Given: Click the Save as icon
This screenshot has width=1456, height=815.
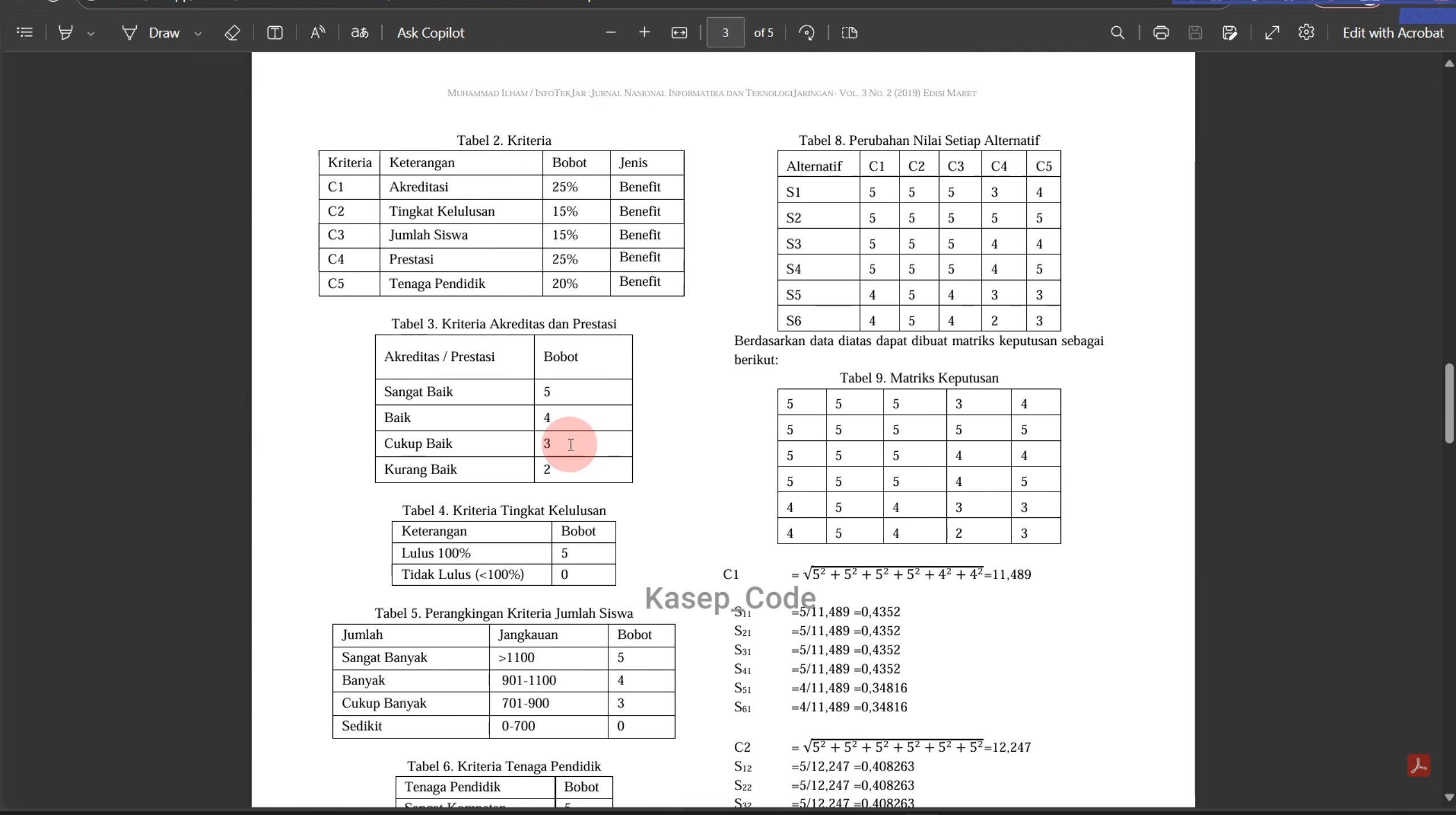Looking at the screenshot, I should point(1230,33).
